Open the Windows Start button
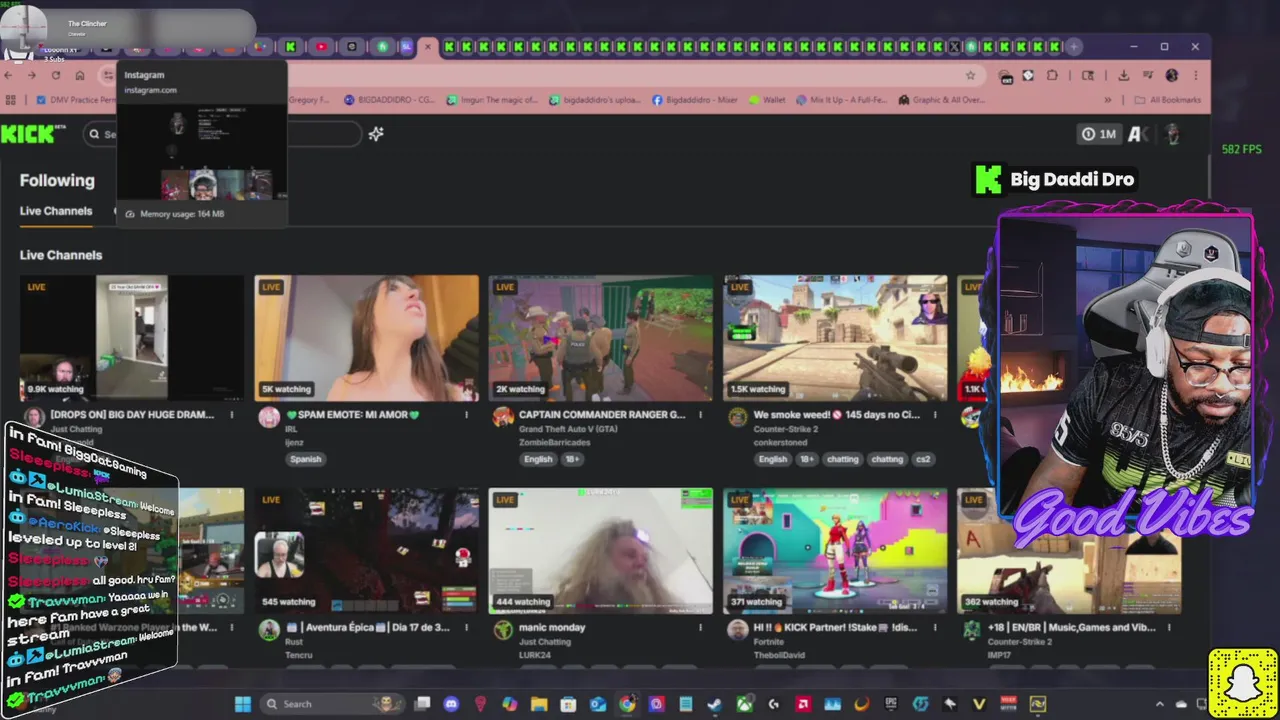The width and height of the screenshot is (1280, 720). point(243,704)
